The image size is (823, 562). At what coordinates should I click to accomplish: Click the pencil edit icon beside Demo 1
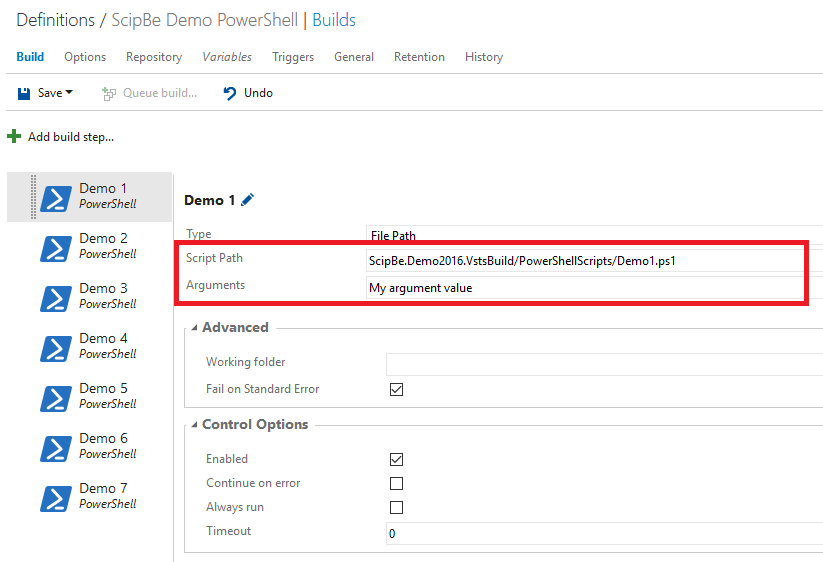click(x=247, y=200)
